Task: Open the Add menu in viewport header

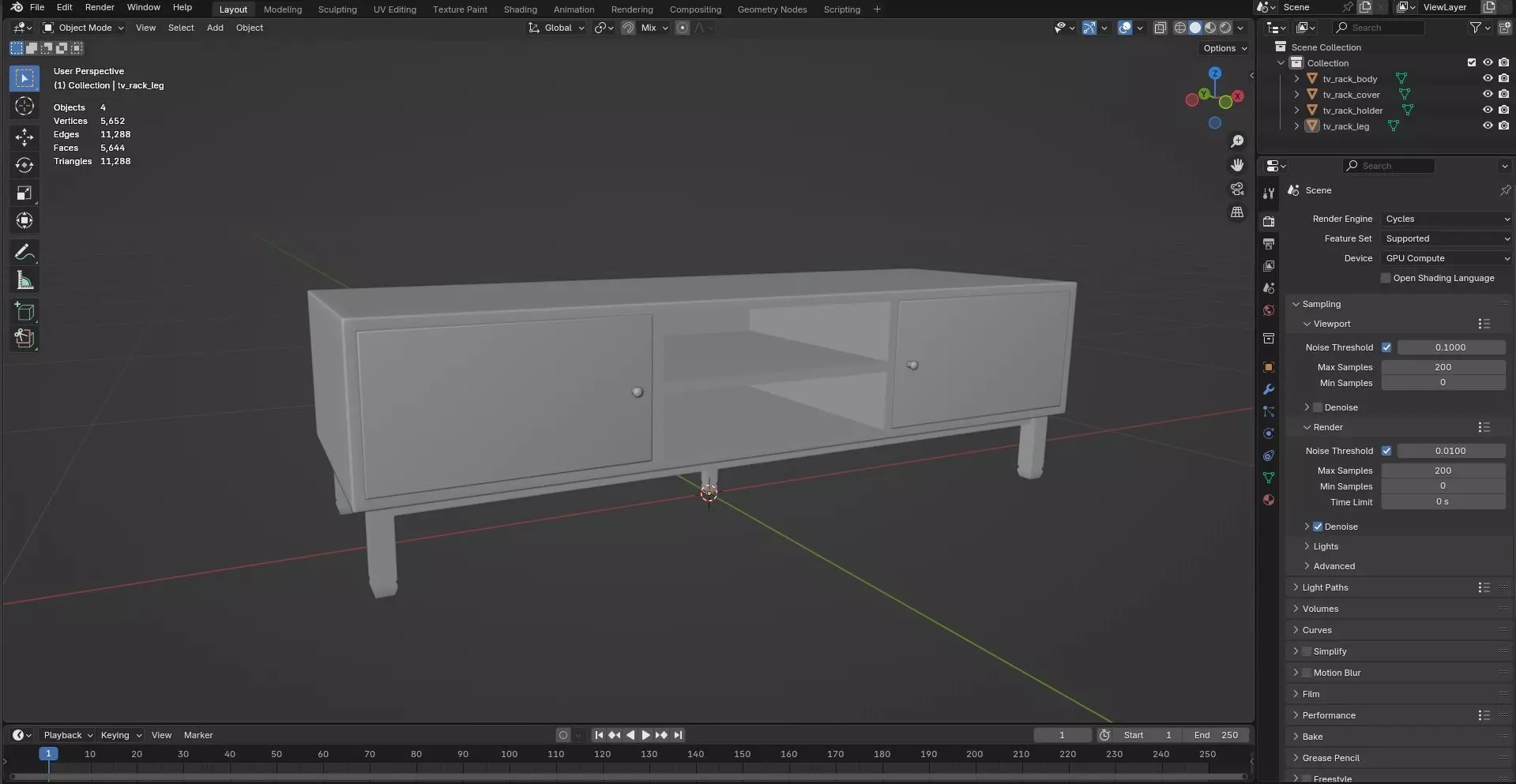Action: [215, 28]
